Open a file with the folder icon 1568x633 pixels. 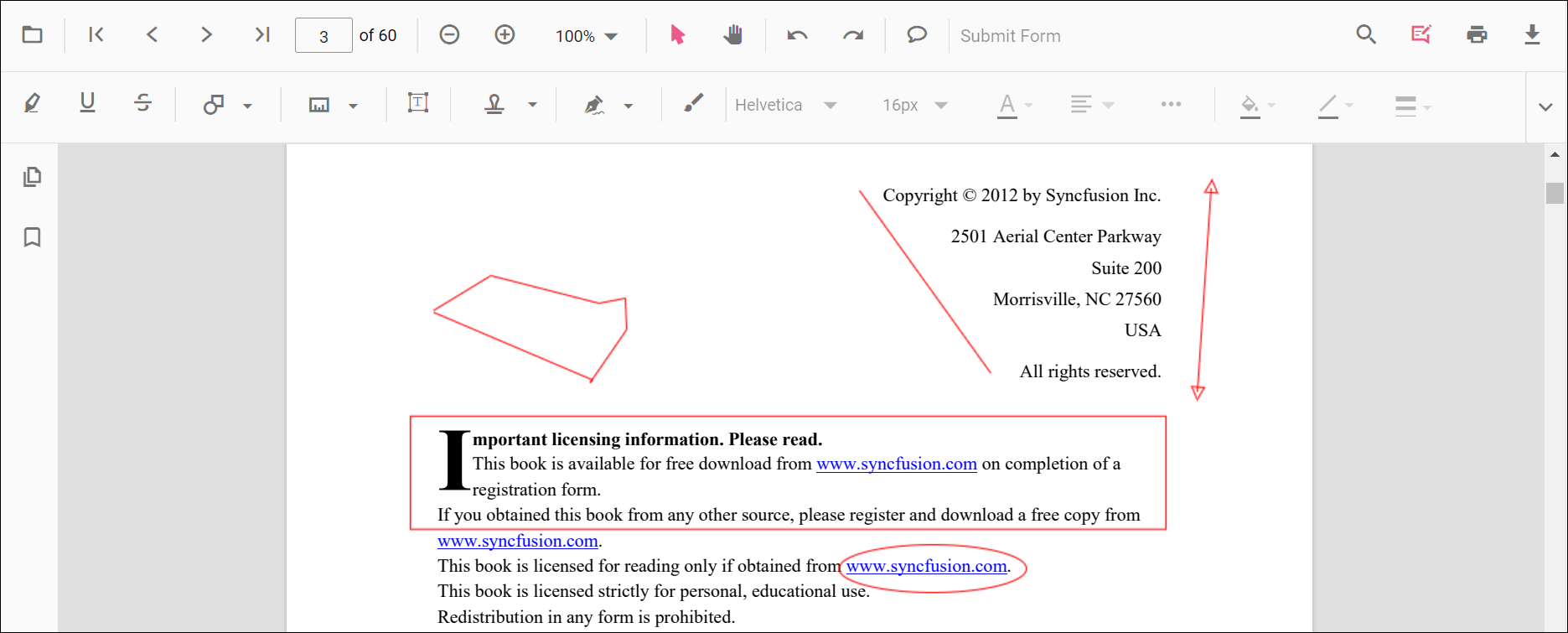click(32, 35)
